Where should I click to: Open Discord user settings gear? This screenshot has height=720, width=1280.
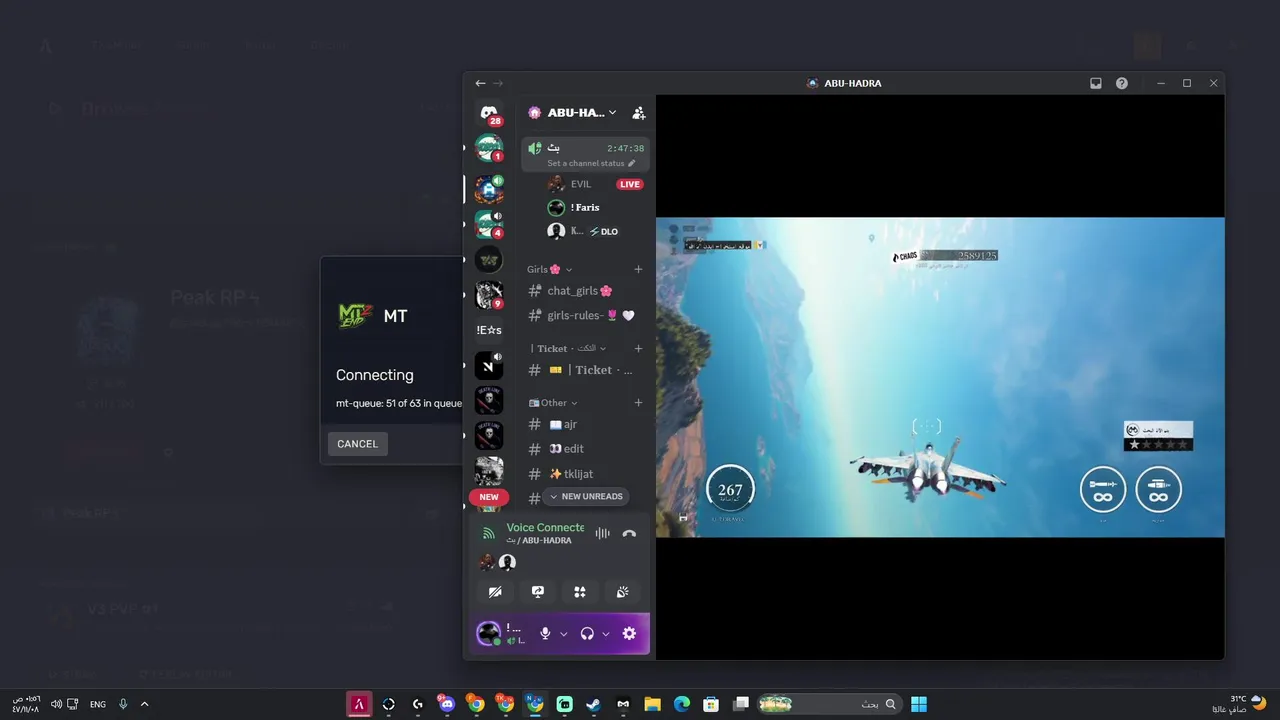pos(629,633)
